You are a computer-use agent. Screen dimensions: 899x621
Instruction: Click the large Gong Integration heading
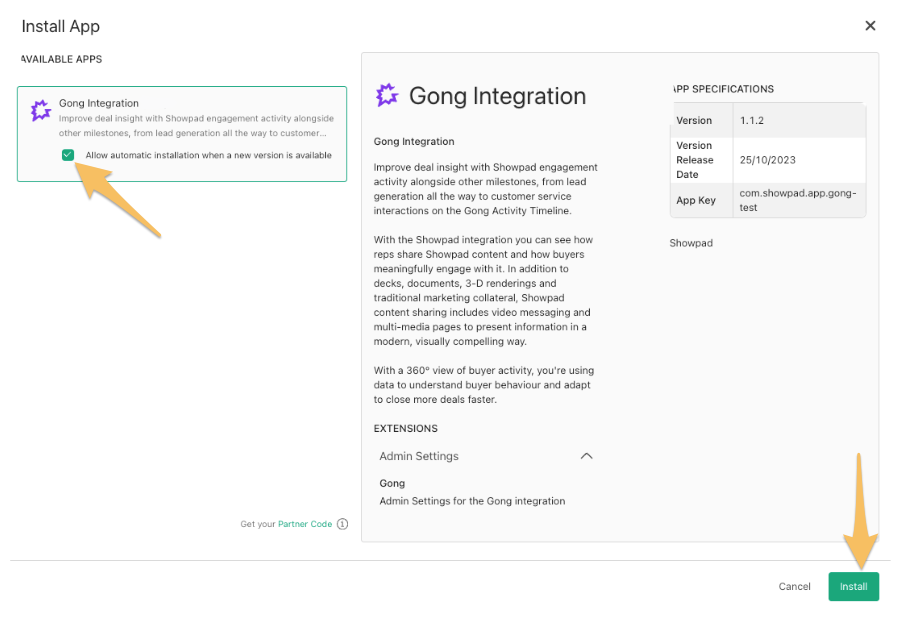497,96
